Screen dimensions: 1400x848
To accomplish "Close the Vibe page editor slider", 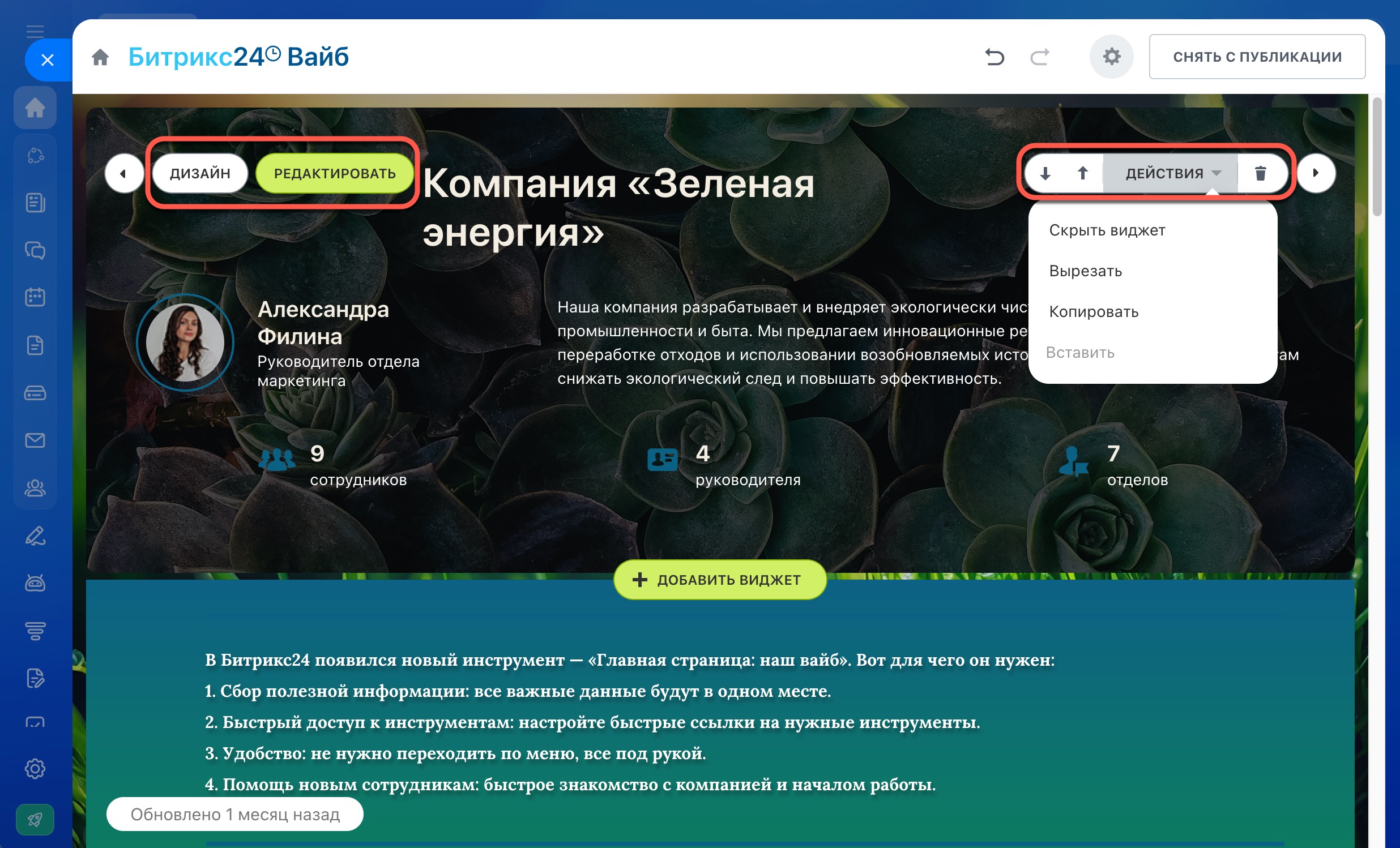I will (x=48, y=59).
